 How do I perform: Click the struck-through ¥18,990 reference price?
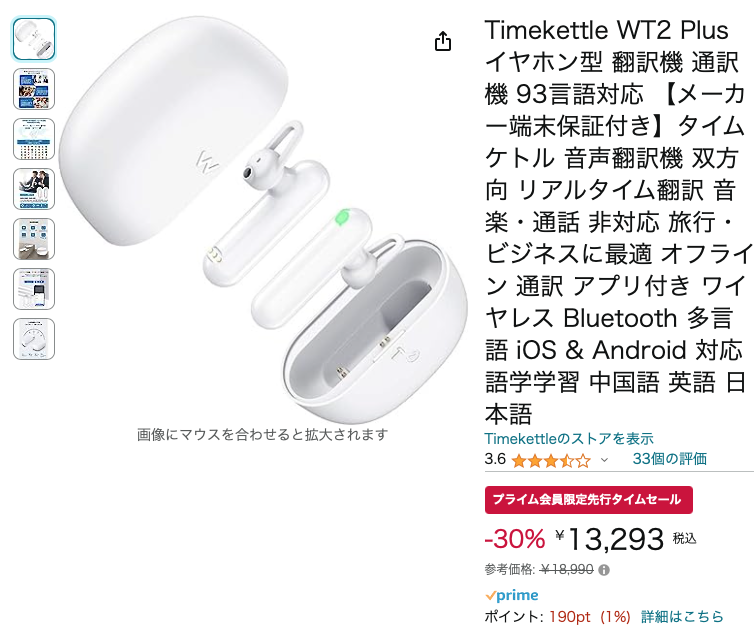point(566,570)
